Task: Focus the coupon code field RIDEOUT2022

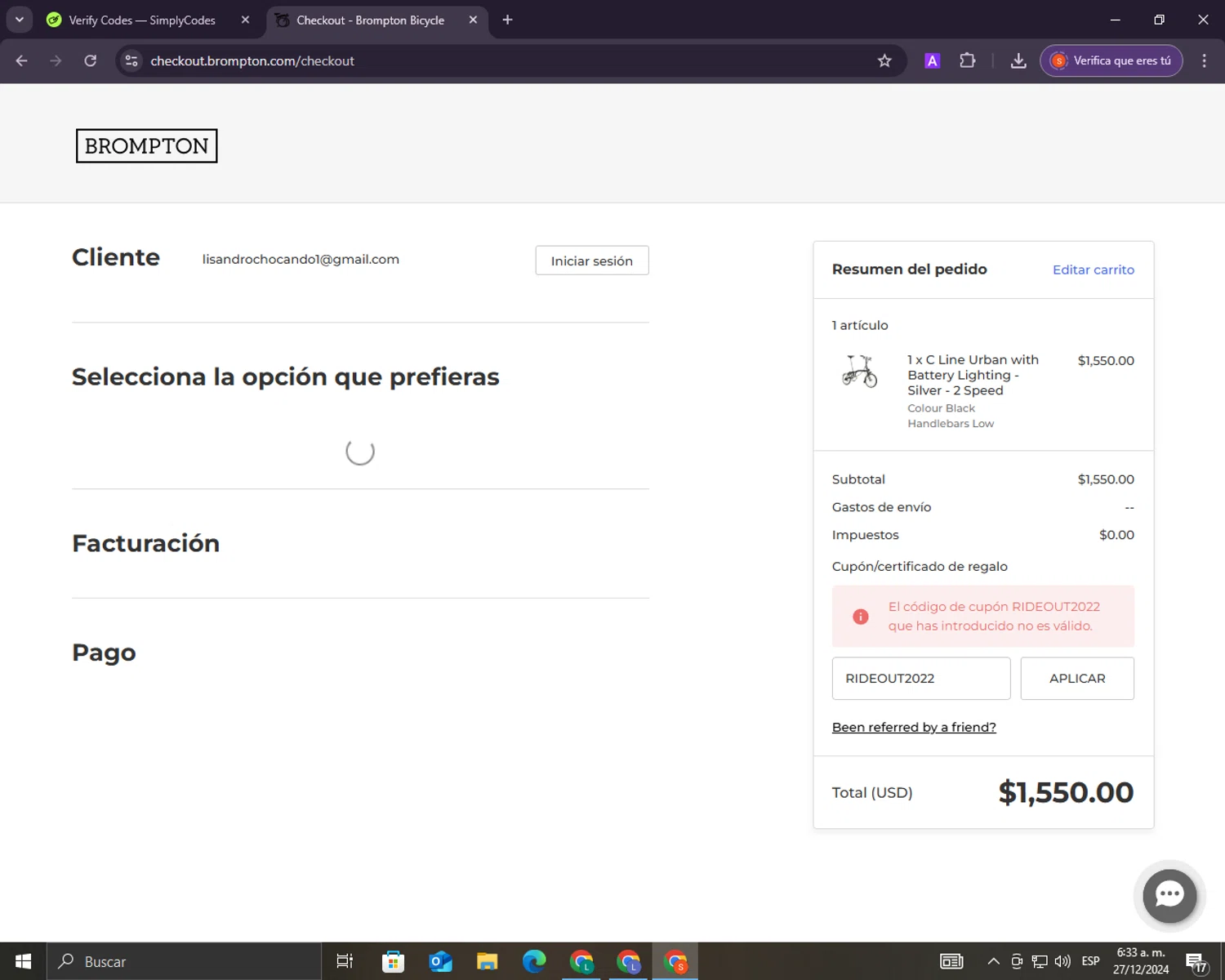Action: pyautogui.click(x=921, y=679)
